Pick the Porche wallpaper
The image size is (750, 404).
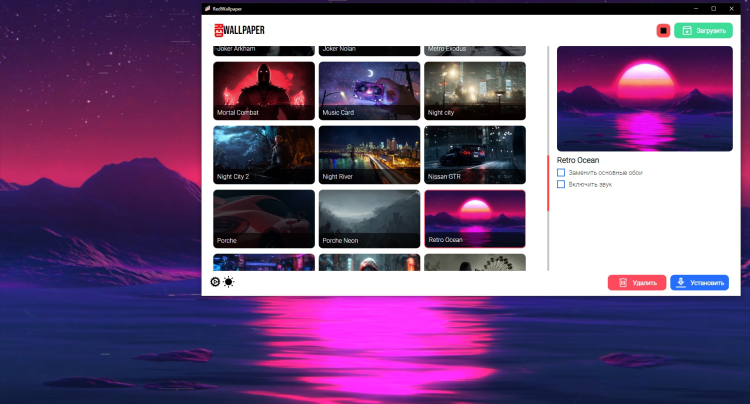pos(264,219)
